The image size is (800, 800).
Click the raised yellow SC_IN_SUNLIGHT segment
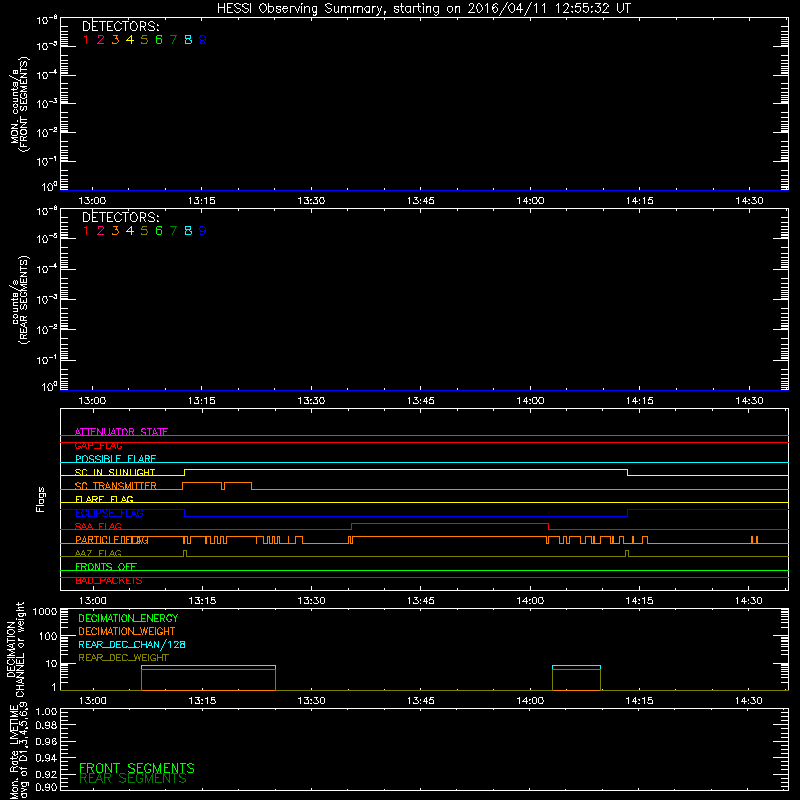click(x=406, y=469)
